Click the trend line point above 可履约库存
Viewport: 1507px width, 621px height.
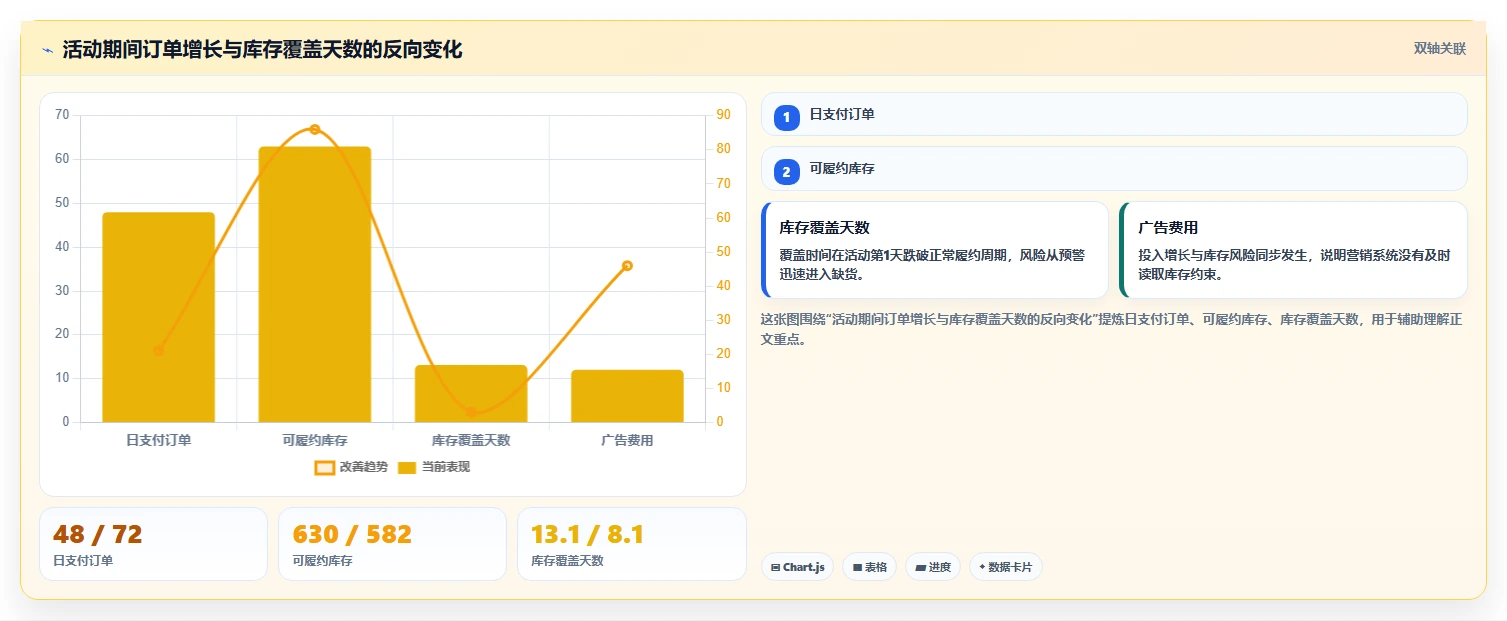[x=315, y=129]
